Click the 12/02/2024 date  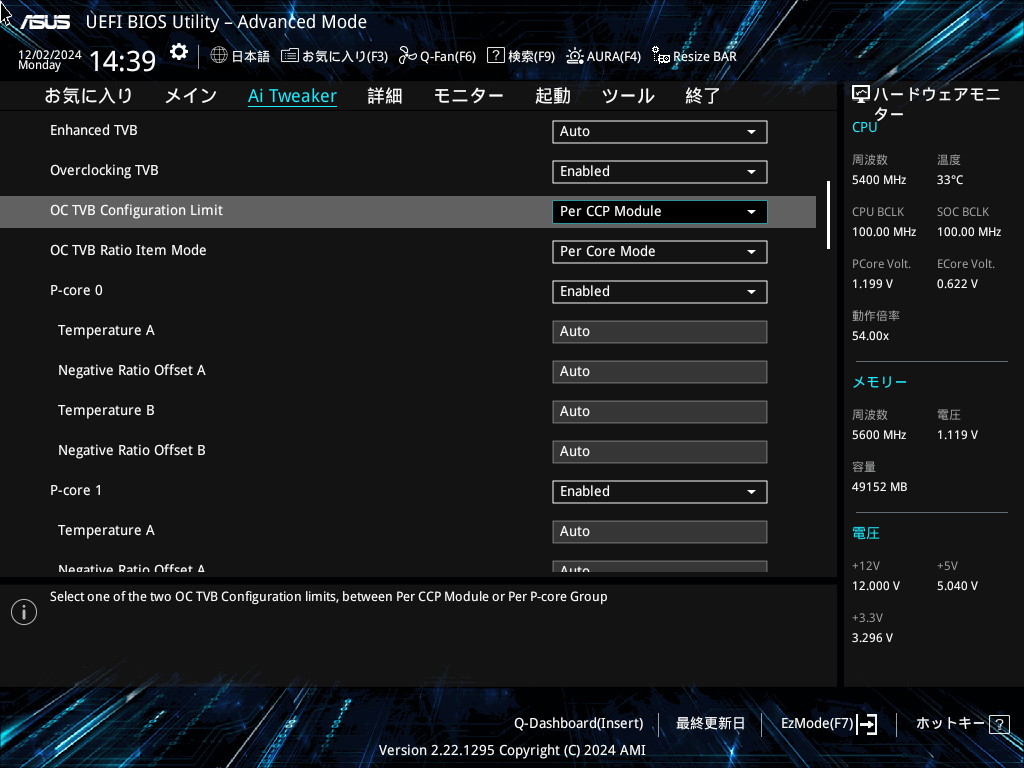click(x=50, y=54)
